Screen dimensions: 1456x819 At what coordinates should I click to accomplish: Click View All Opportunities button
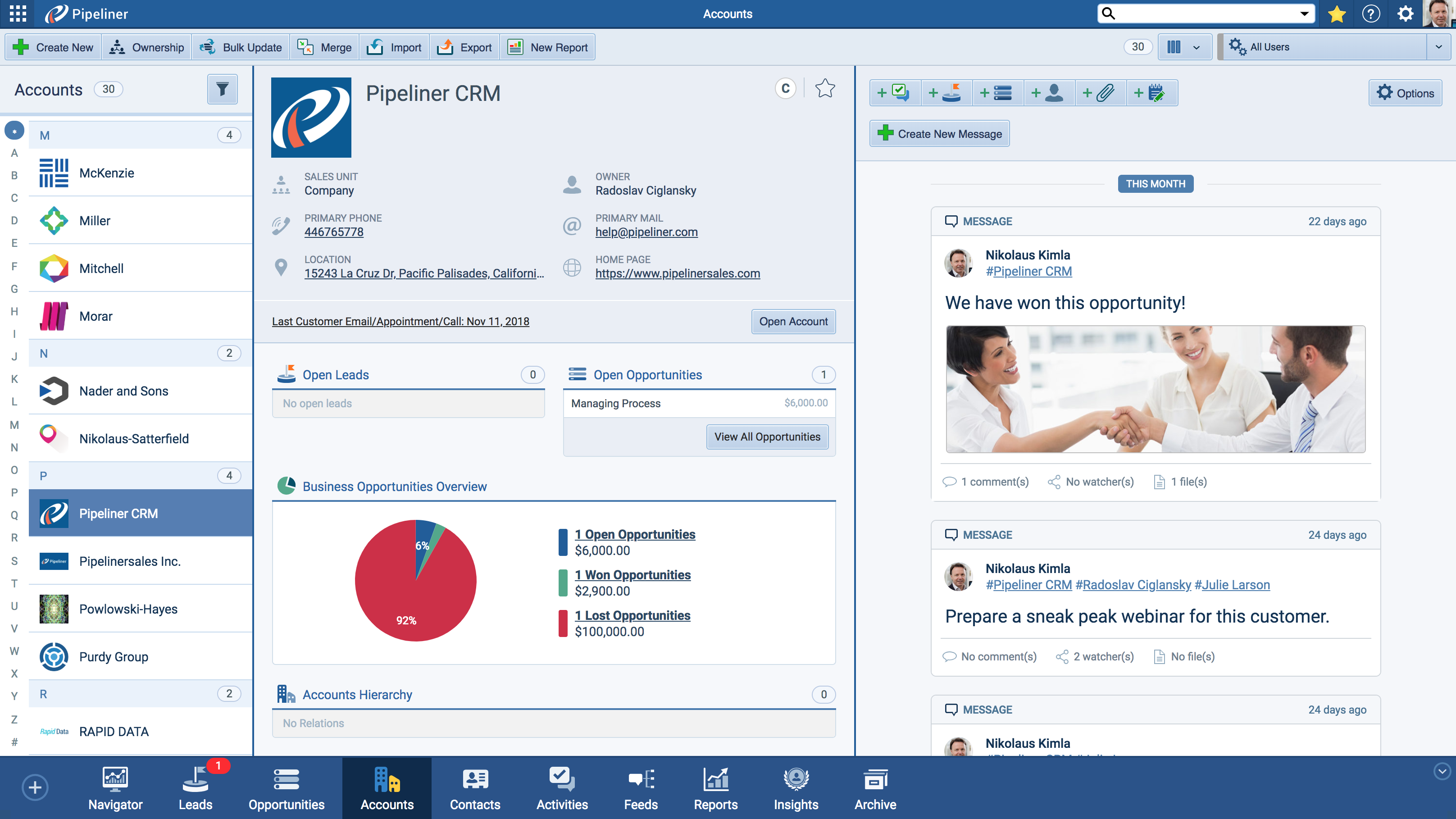[x=767, y=437]
